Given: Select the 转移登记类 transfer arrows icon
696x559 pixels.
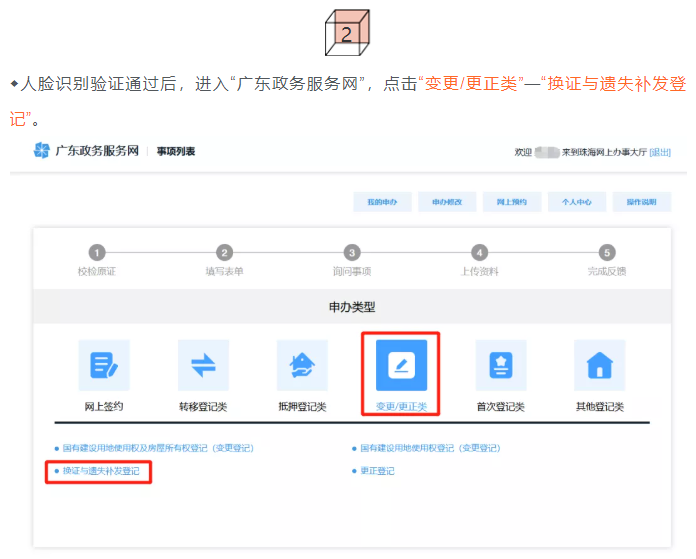Looking at the screenshot, I should tap(203, 365).
